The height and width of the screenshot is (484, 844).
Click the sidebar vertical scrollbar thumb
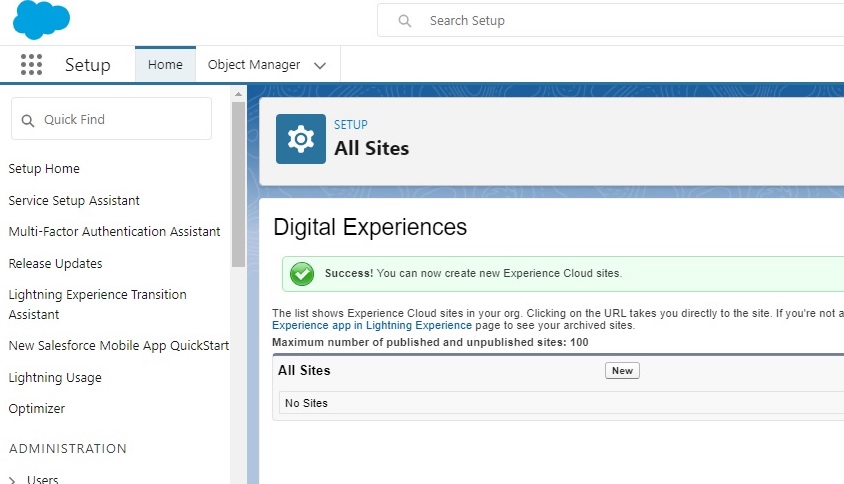pos(238,184)
